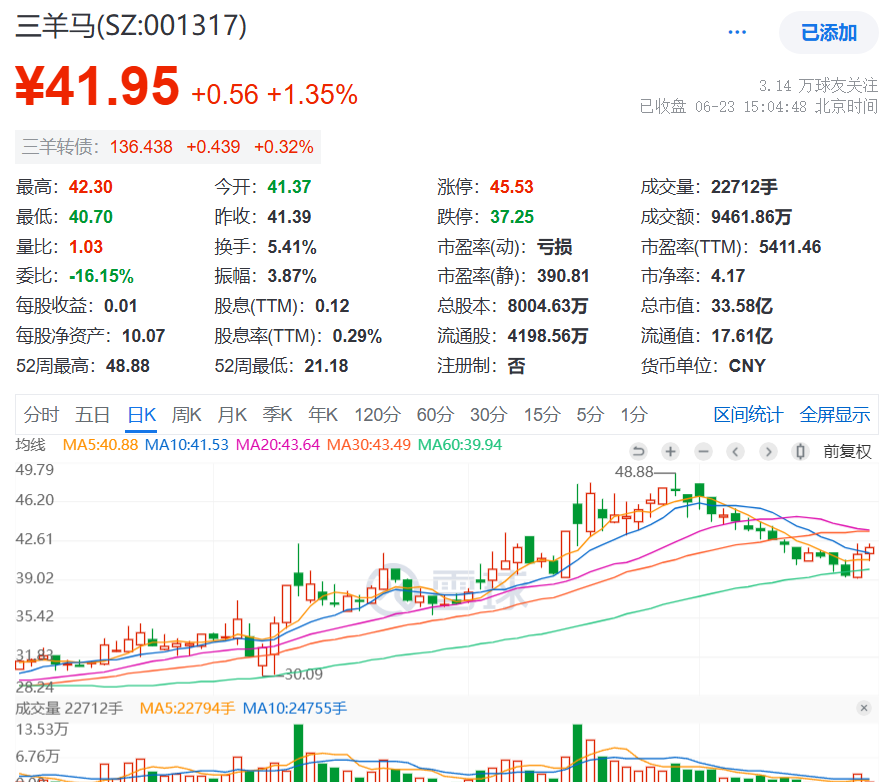Switch to 1分 interval tab

(634, 414)
